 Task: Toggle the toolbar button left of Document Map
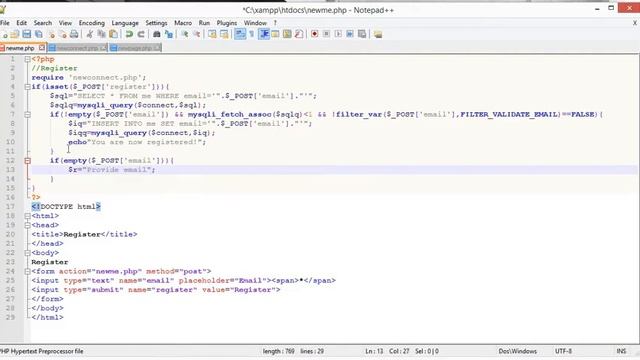point(275,34)
